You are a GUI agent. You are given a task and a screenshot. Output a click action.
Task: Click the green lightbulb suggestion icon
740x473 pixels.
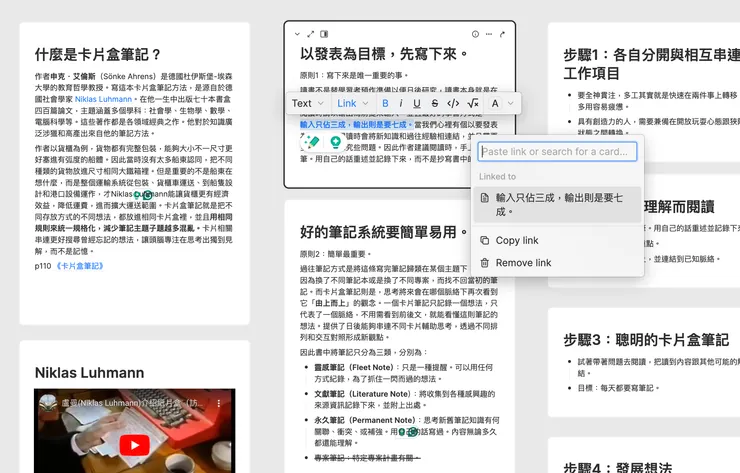tap(336, 141)
